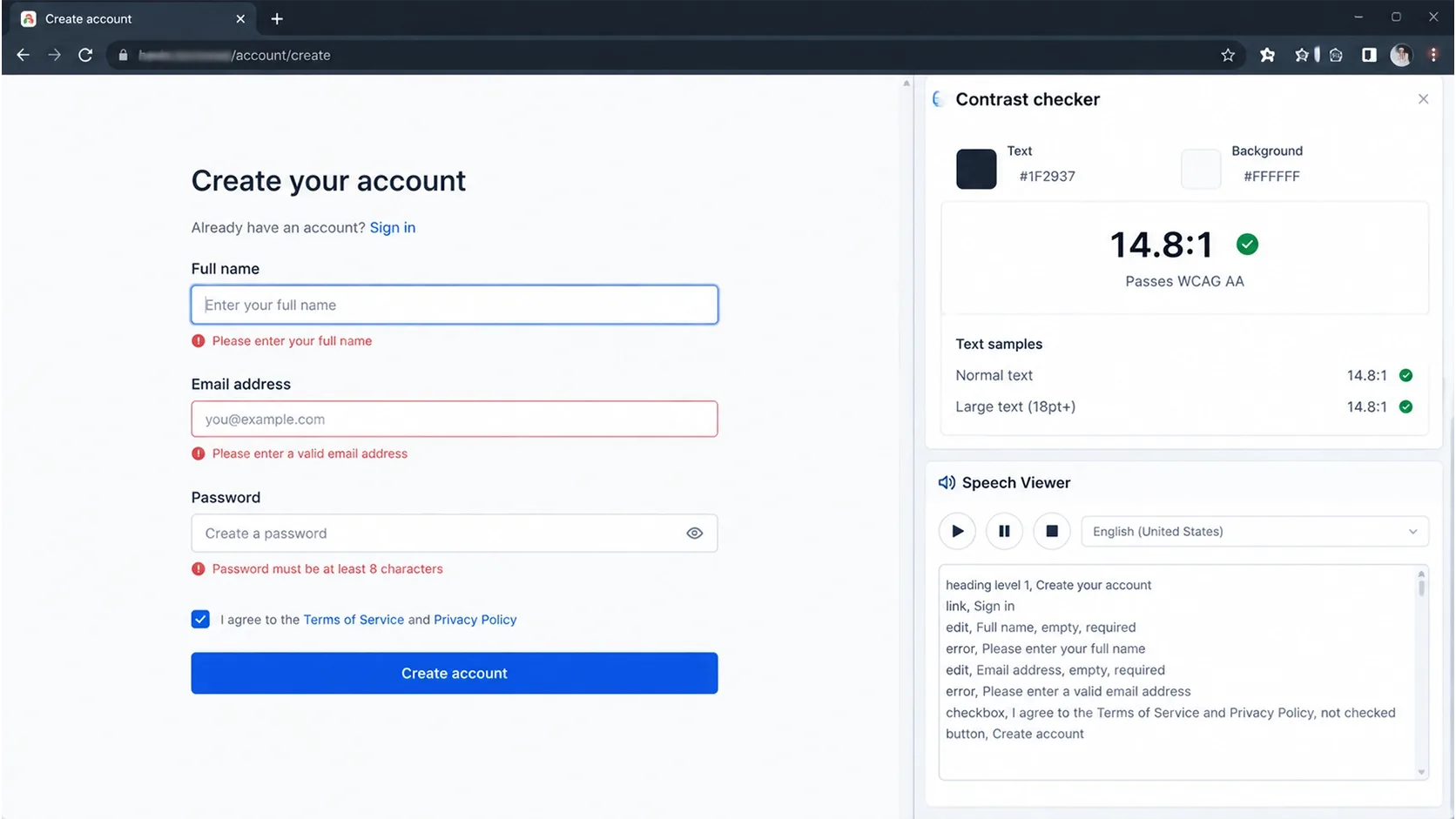Open the side panel toolbar icon

(x=1369, y=55)
